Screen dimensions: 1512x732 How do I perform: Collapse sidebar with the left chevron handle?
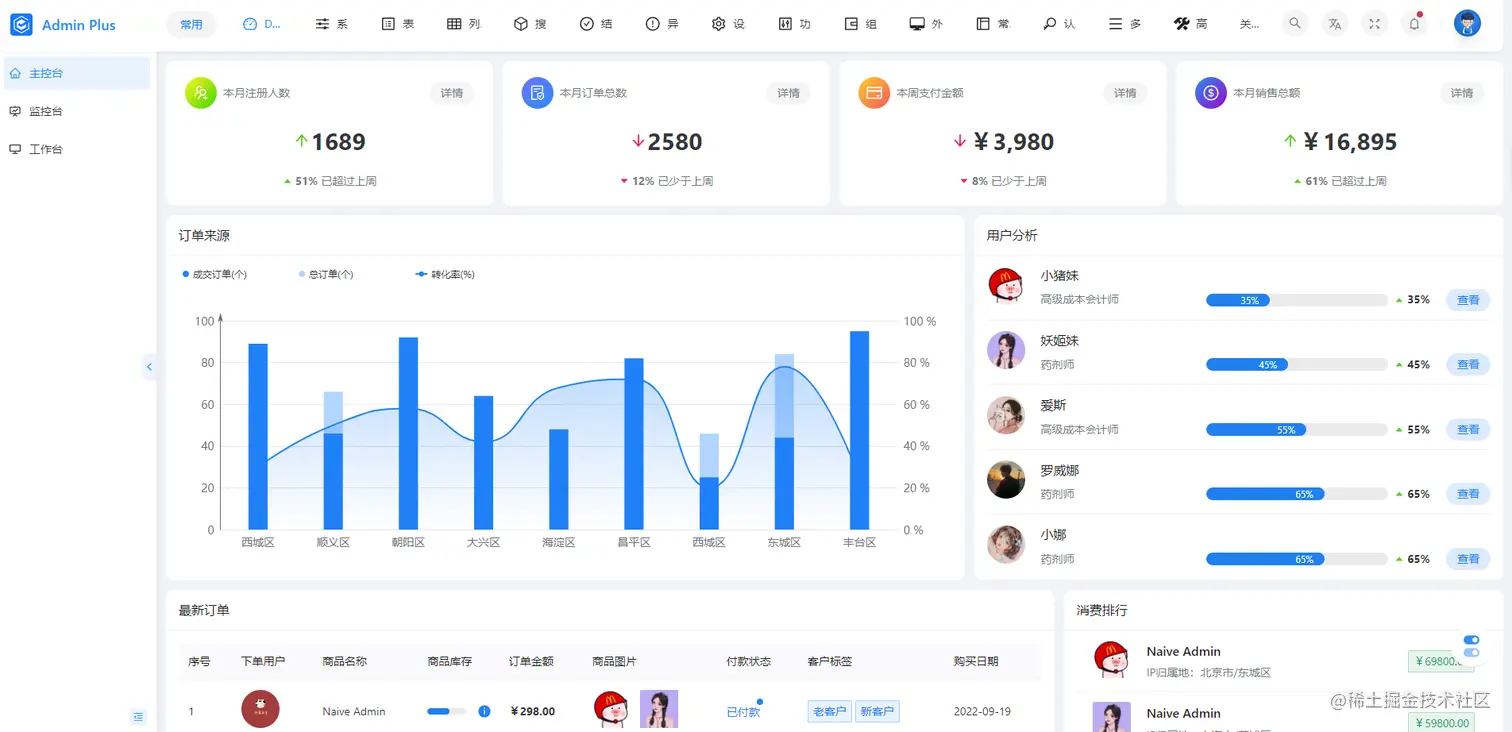pos(150,367)
